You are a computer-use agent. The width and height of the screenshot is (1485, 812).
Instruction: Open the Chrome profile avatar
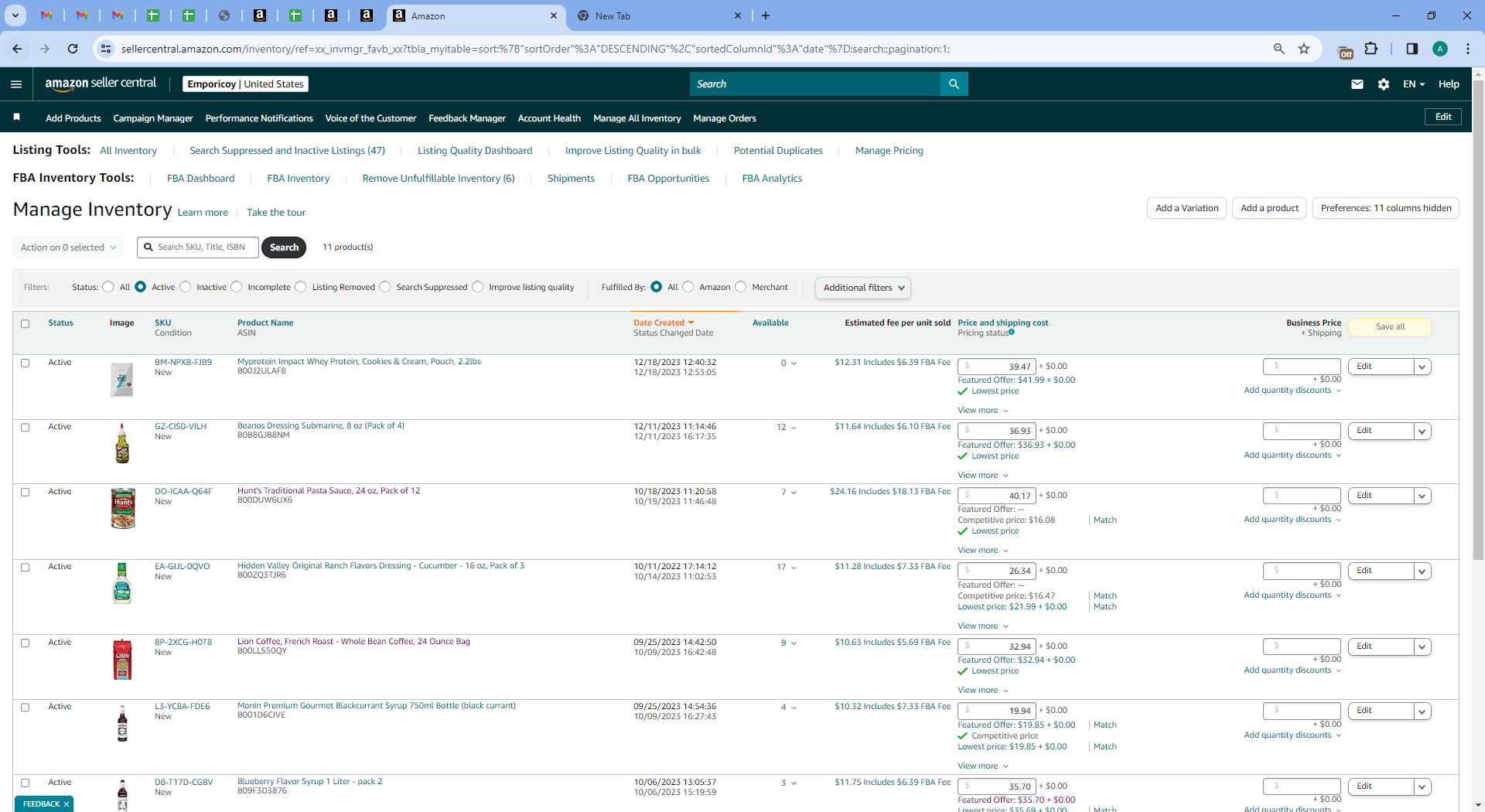pyautogui.click(x=1439, y=49)
